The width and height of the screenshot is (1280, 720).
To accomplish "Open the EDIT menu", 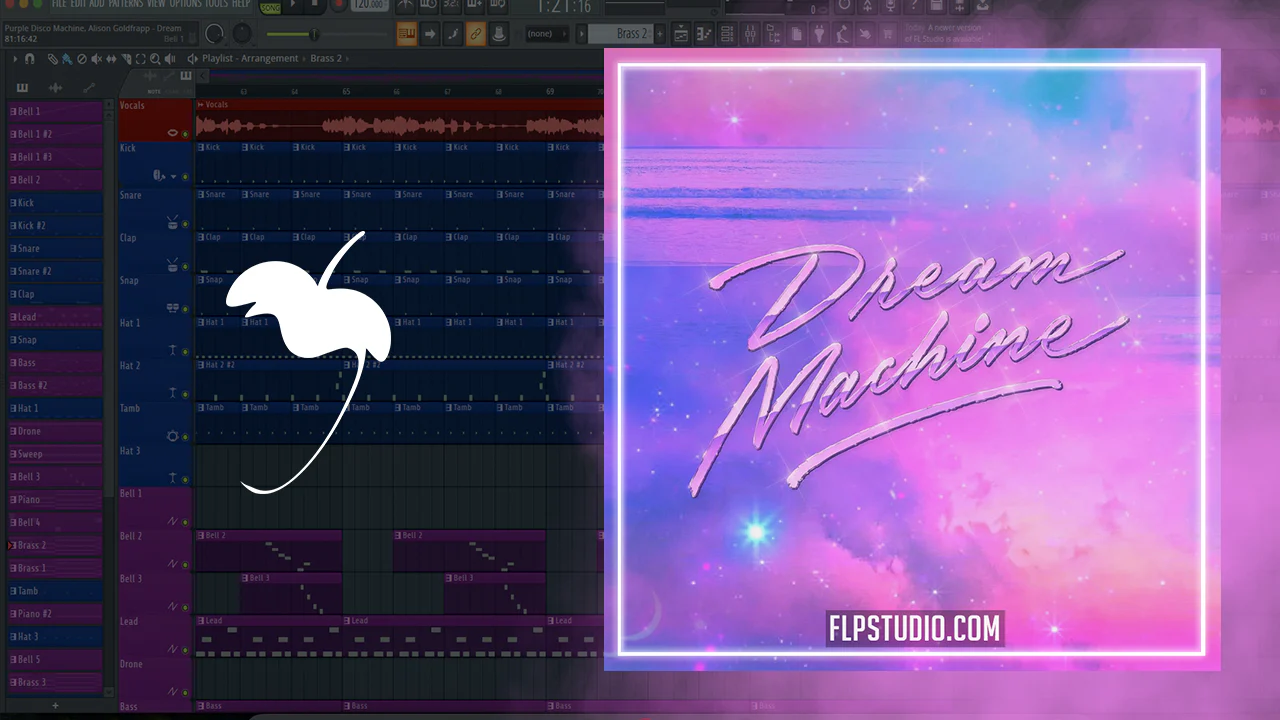I will pyautogui.click(x=79, y=4).
